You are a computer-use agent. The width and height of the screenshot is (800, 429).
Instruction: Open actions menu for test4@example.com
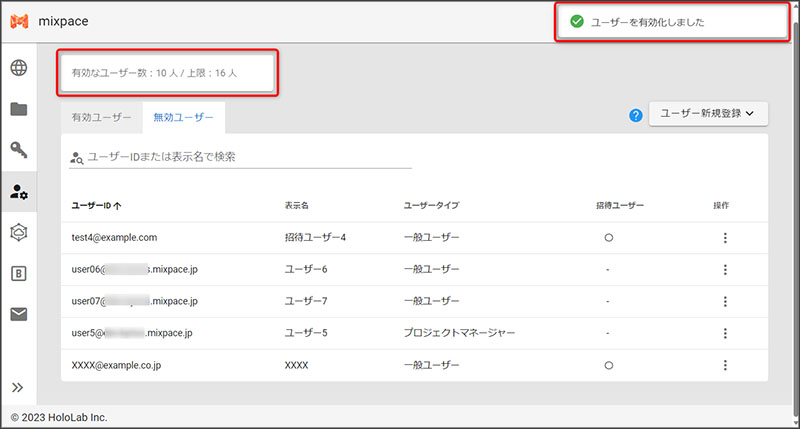click(724, 238)
